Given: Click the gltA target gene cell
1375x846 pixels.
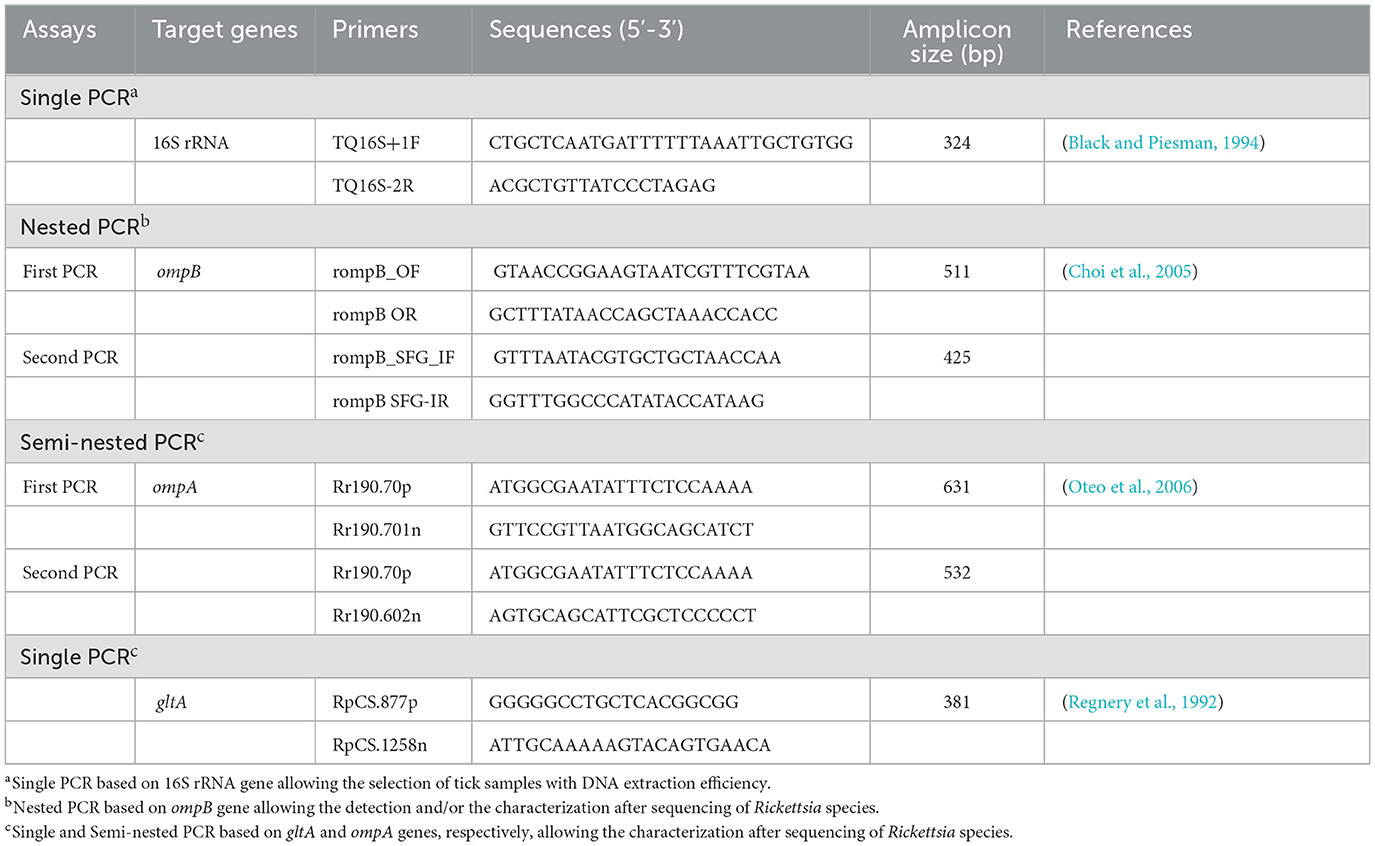Looking at the screenshot, I should (x=171, y=702).
